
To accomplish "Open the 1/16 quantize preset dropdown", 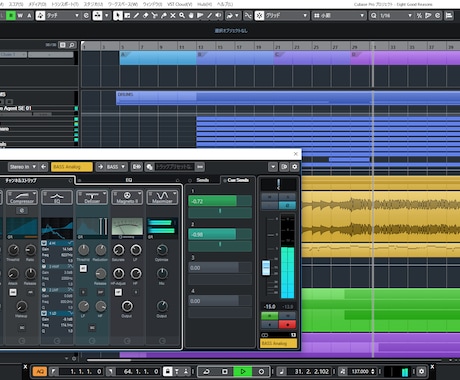I will pos(396,15).
